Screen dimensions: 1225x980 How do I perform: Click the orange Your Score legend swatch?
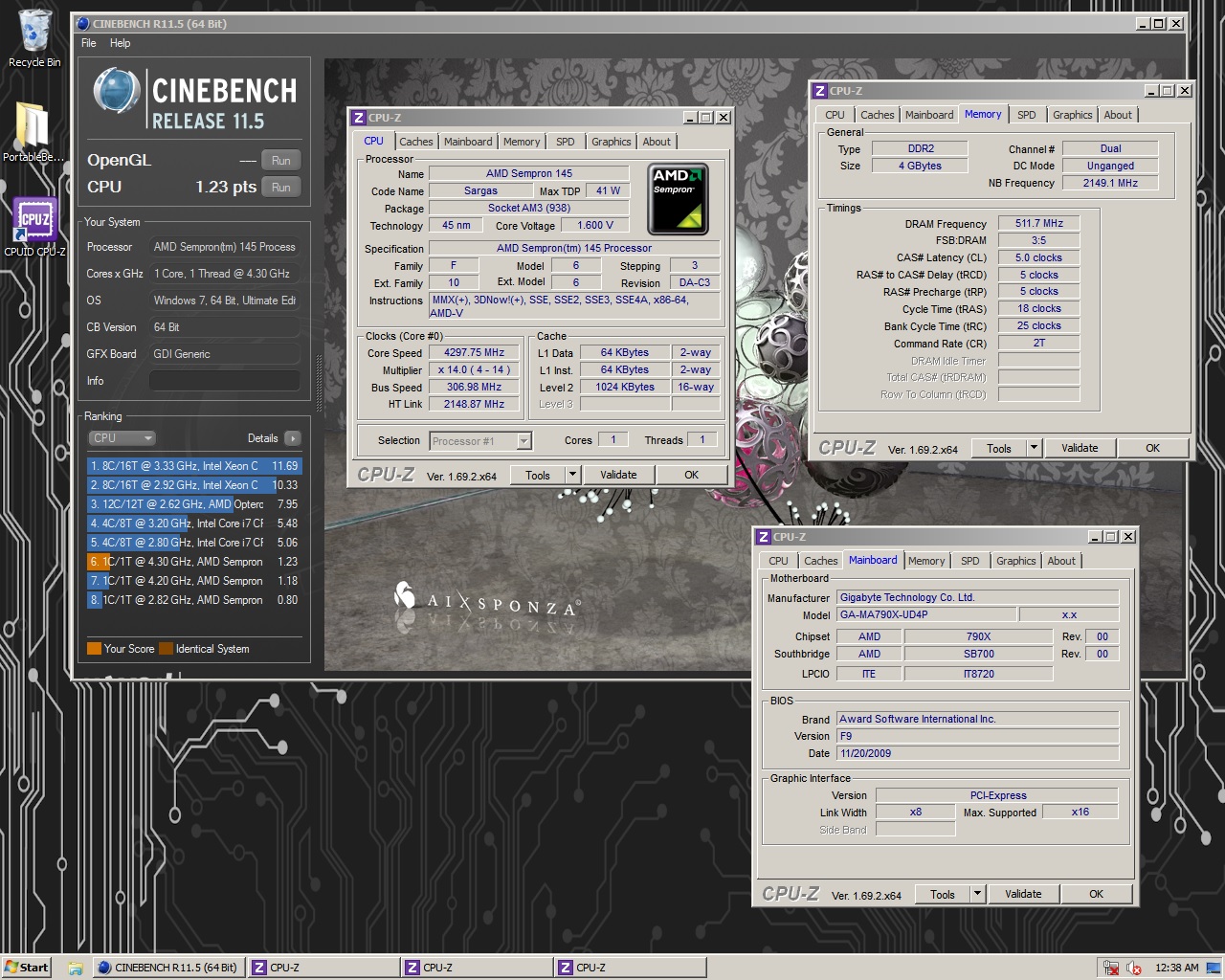click(x=94, y=649)
